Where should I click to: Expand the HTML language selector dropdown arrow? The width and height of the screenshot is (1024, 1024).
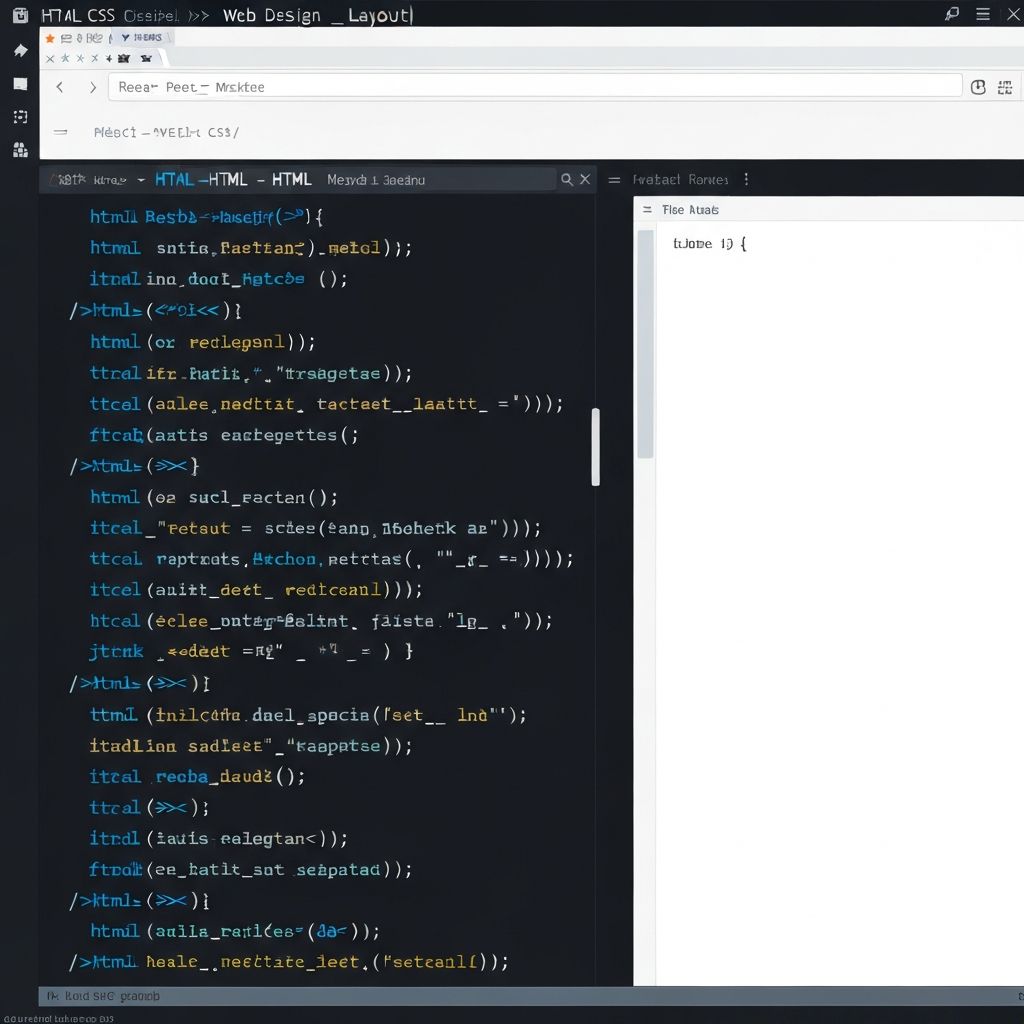(140, 179)
